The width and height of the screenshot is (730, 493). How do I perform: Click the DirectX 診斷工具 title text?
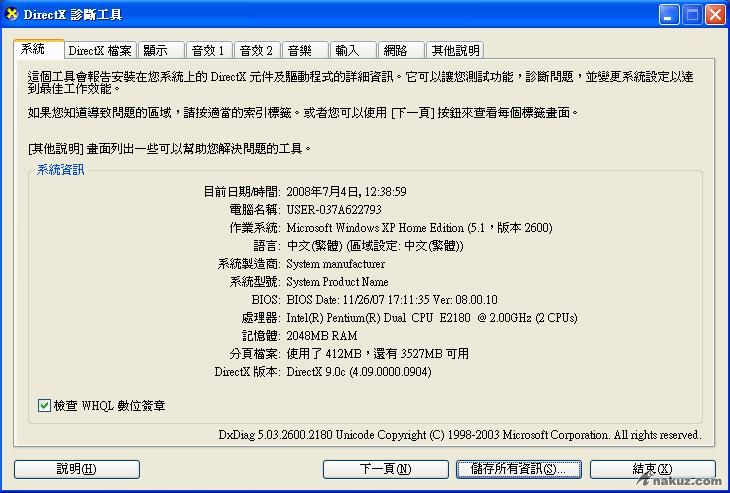(73, 15)
